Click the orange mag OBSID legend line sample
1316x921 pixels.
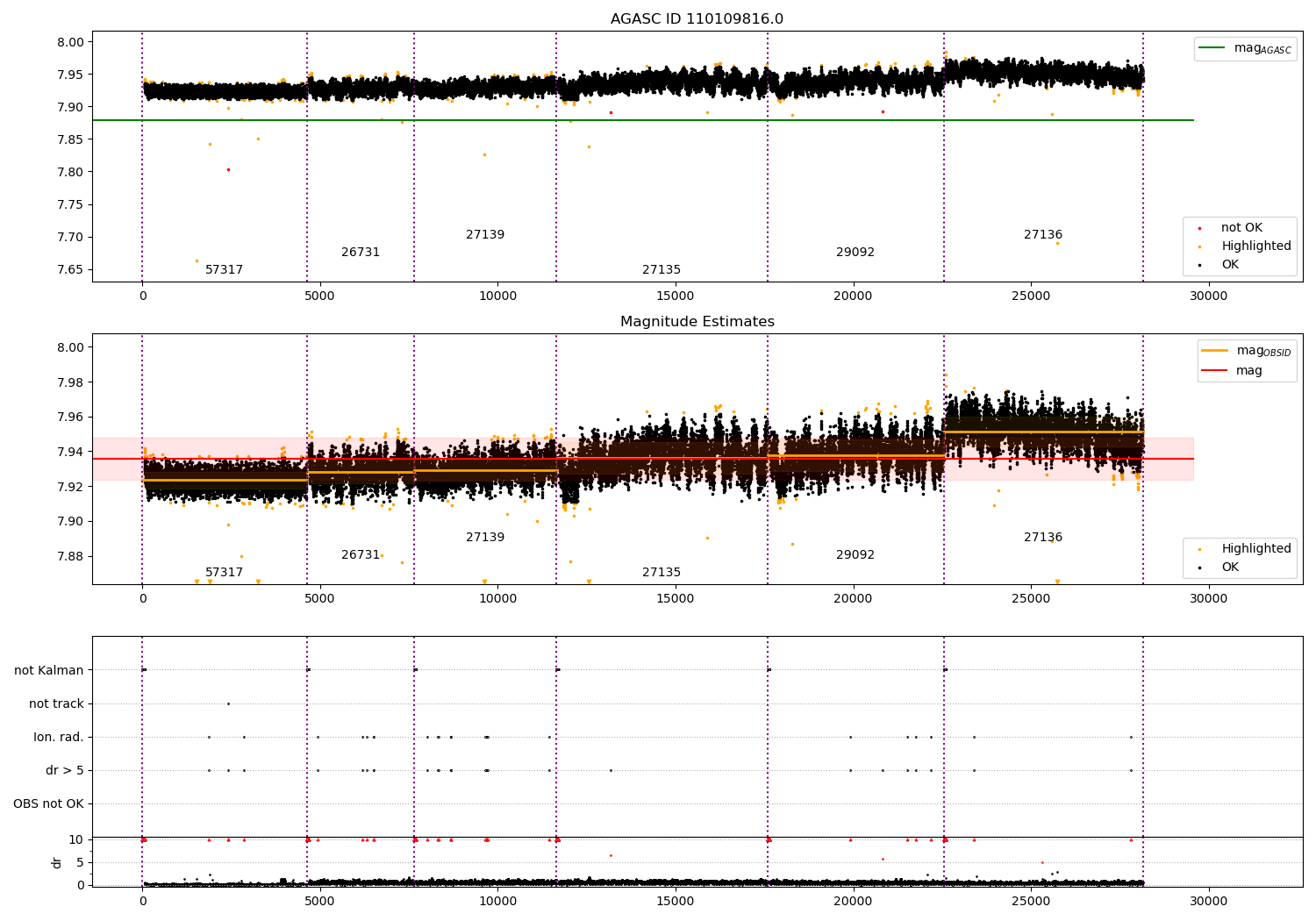coord(1214,351)
